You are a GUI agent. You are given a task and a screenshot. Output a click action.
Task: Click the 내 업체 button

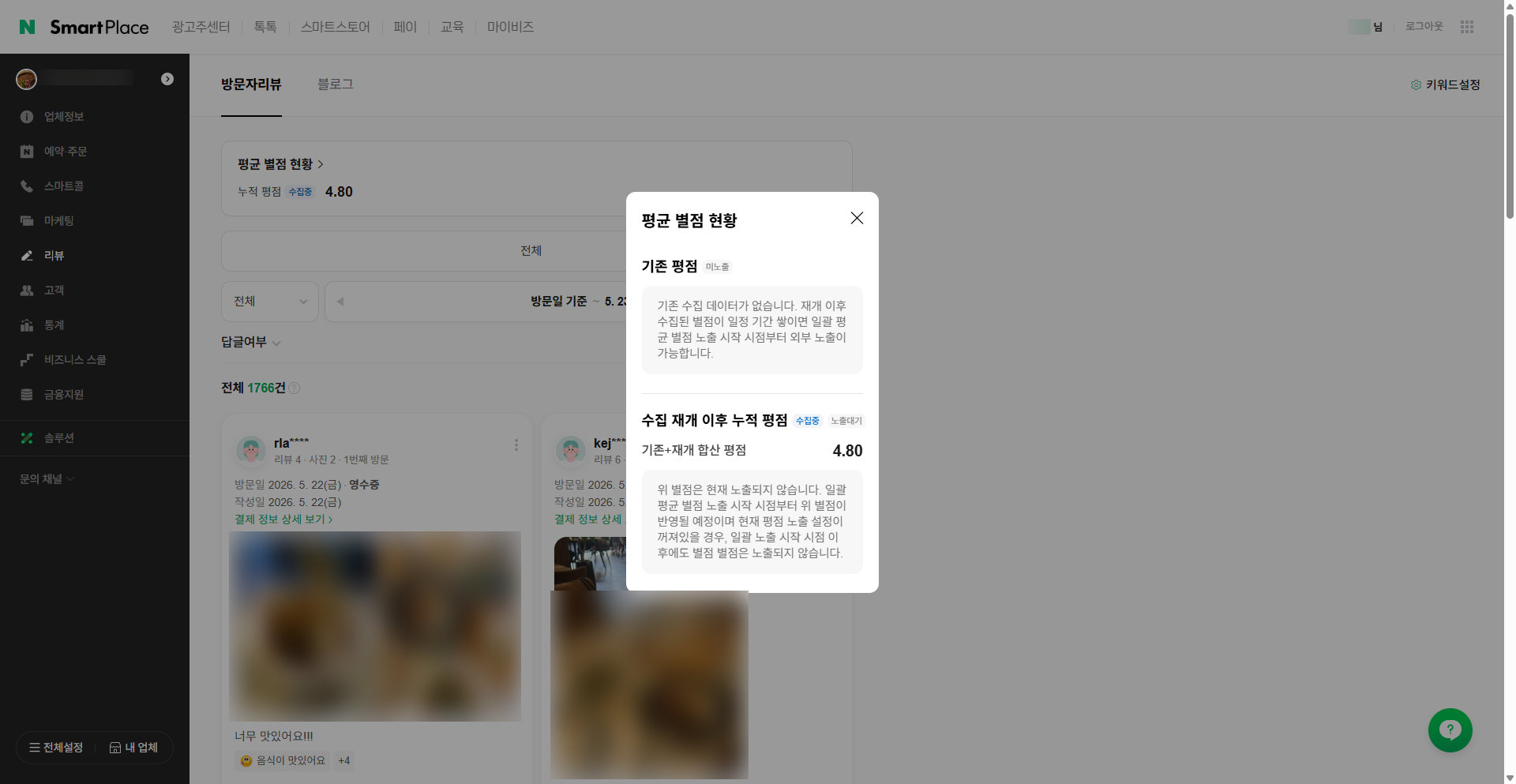click(x=133, y=748)
